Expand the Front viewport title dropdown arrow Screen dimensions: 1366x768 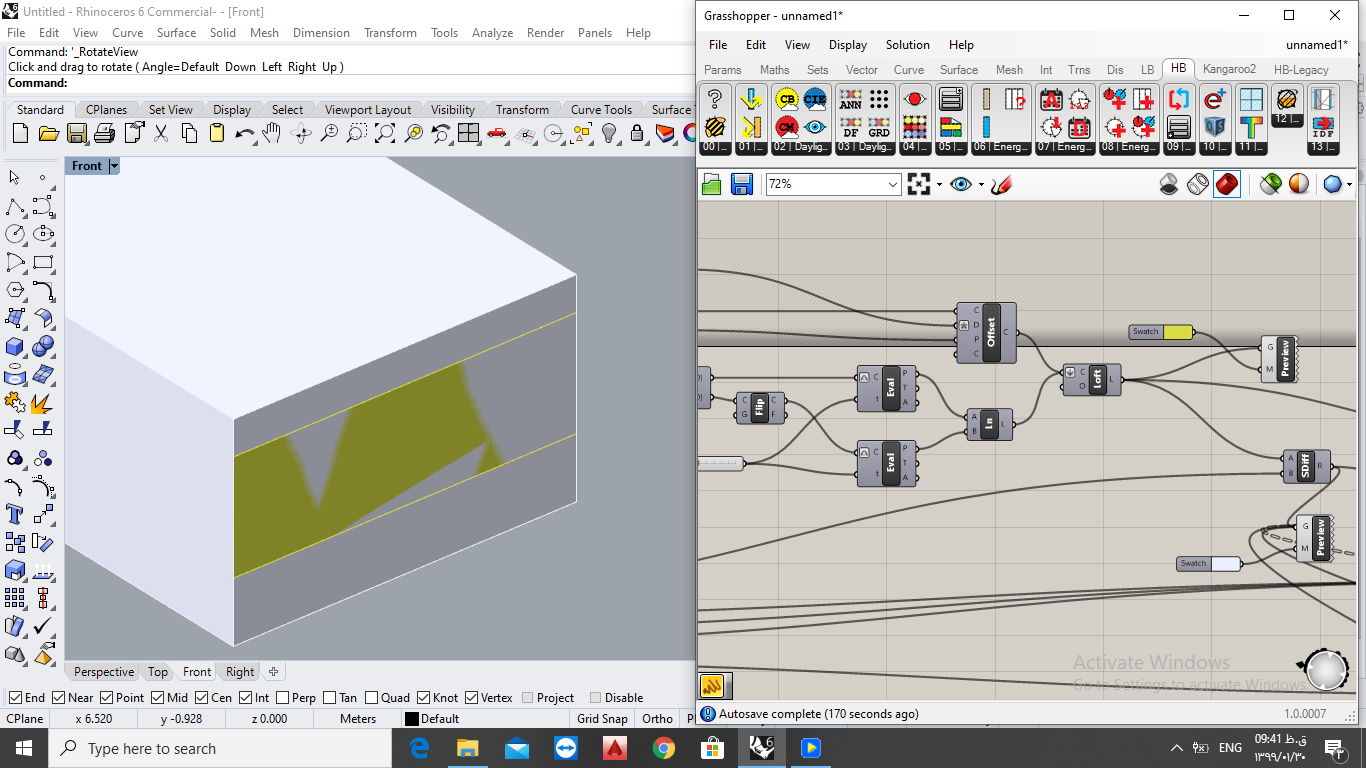coord(114,166)
